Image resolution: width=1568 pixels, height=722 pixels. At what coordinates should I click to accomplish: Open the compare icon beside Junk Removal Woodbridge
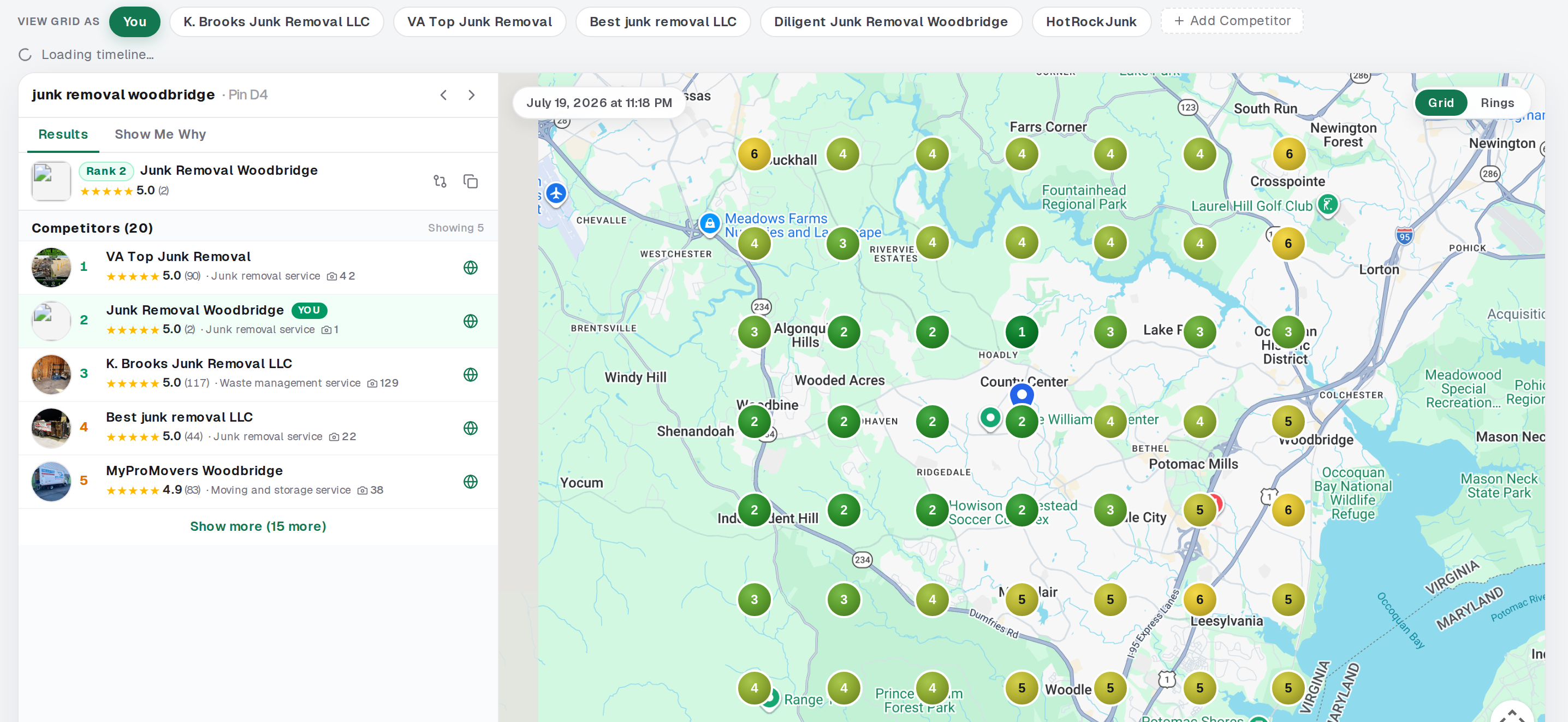click(440, 181)
